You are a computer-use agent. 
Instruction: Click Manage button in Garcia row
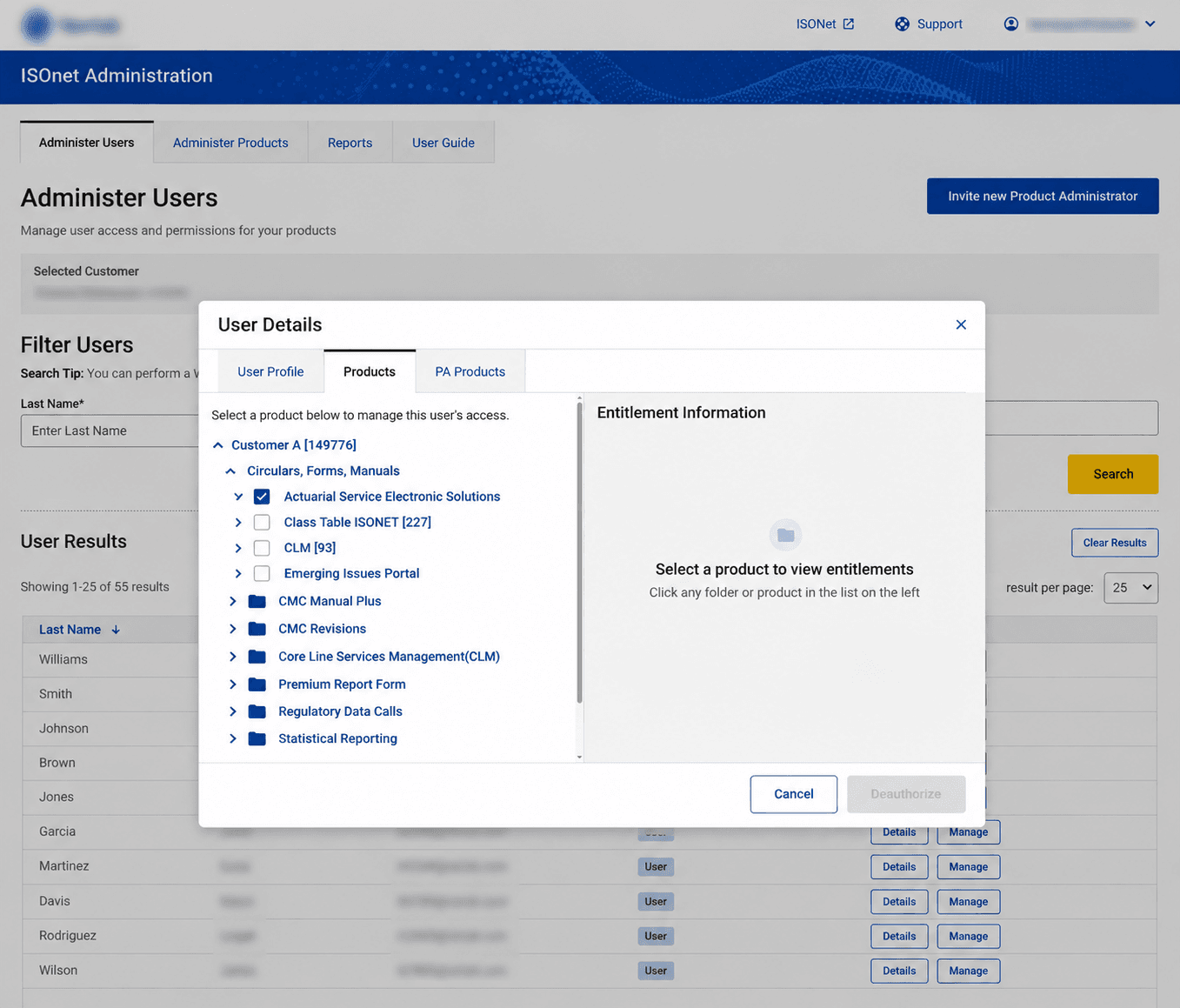pyautogui.click(x=969, y=832)
